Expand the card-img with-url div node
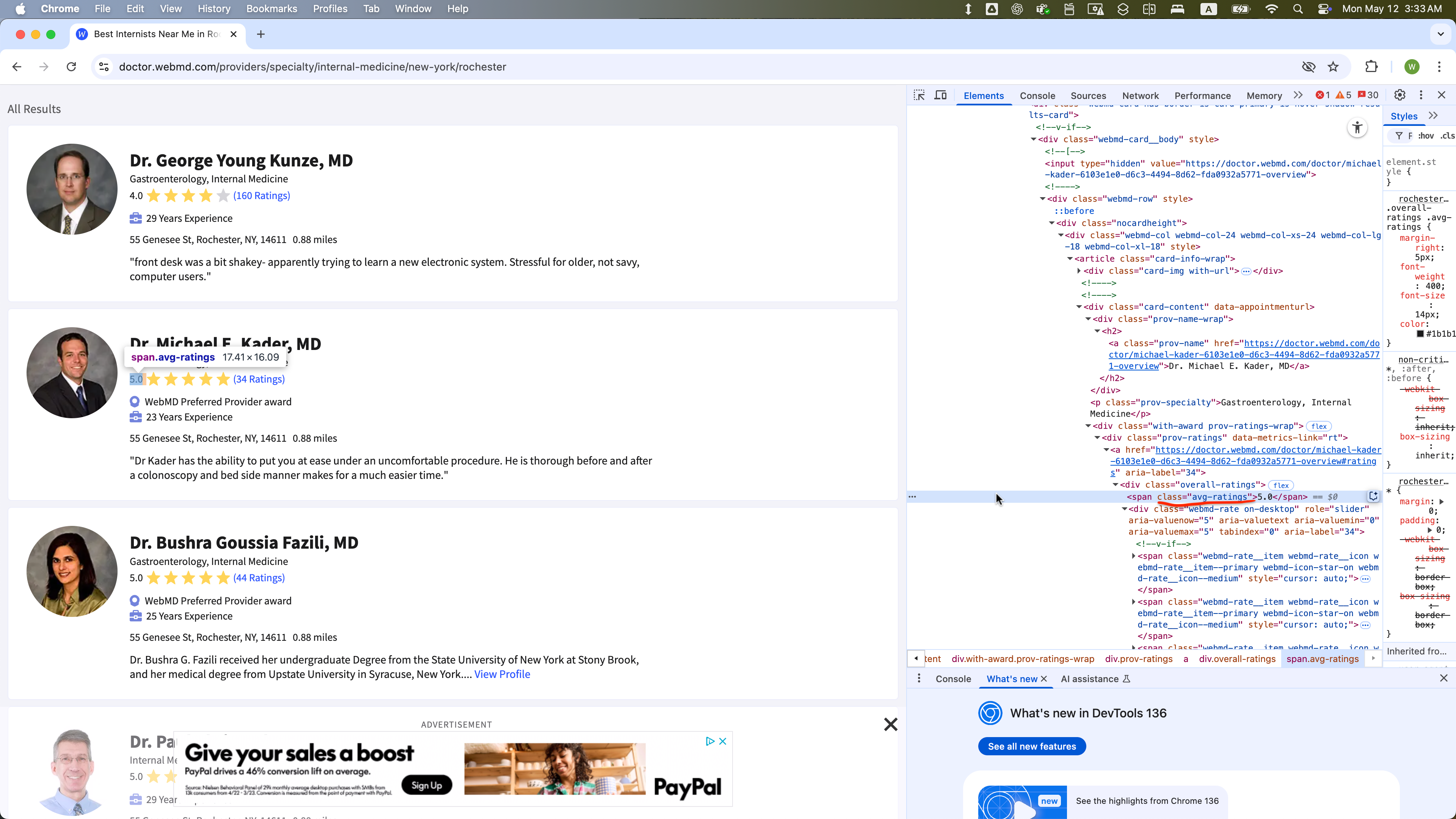The height and width of the screenshot is (819, 1456). tap(1079, 271)
